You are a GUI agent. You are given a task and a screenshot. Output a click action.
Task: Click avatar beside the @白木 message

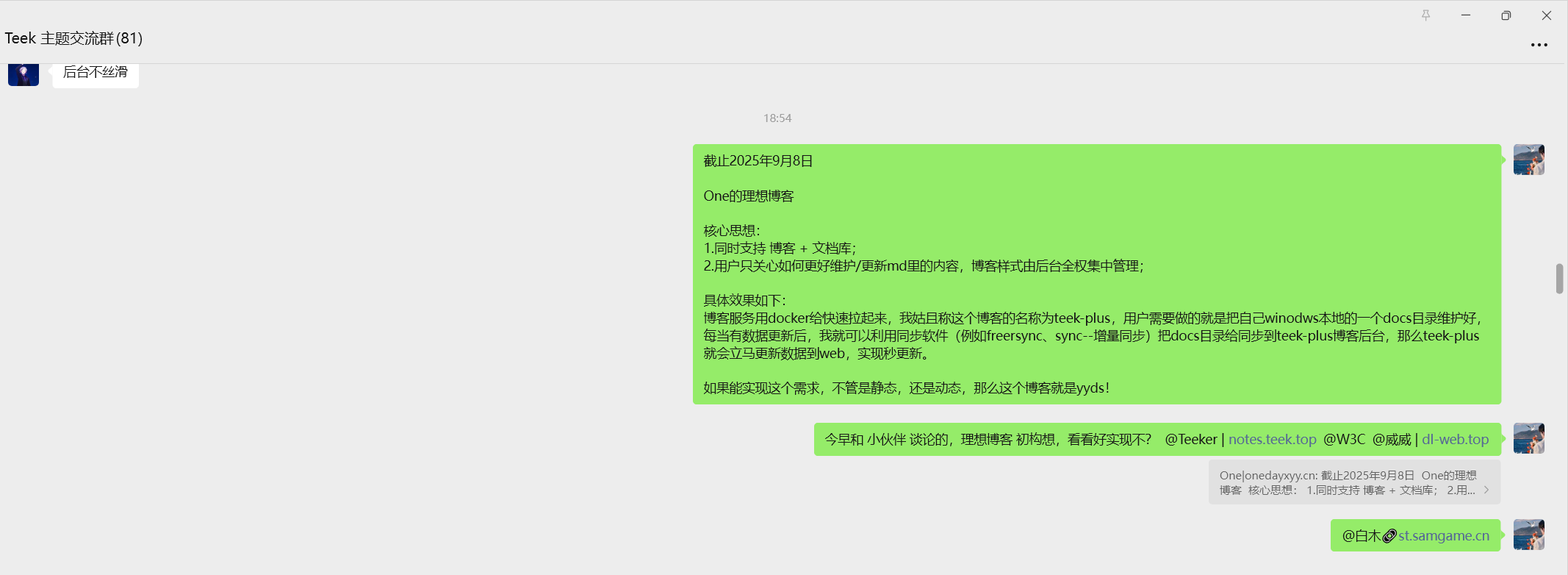(1528, 535)
